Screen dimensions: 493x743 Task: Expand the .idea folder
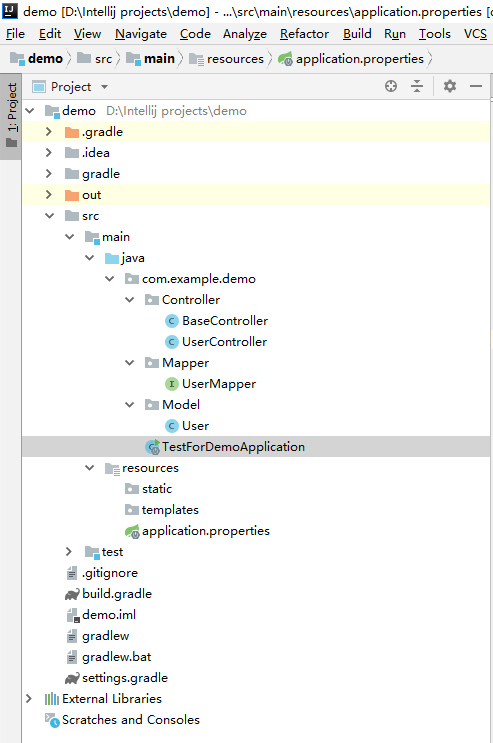[x=48, y=153]
